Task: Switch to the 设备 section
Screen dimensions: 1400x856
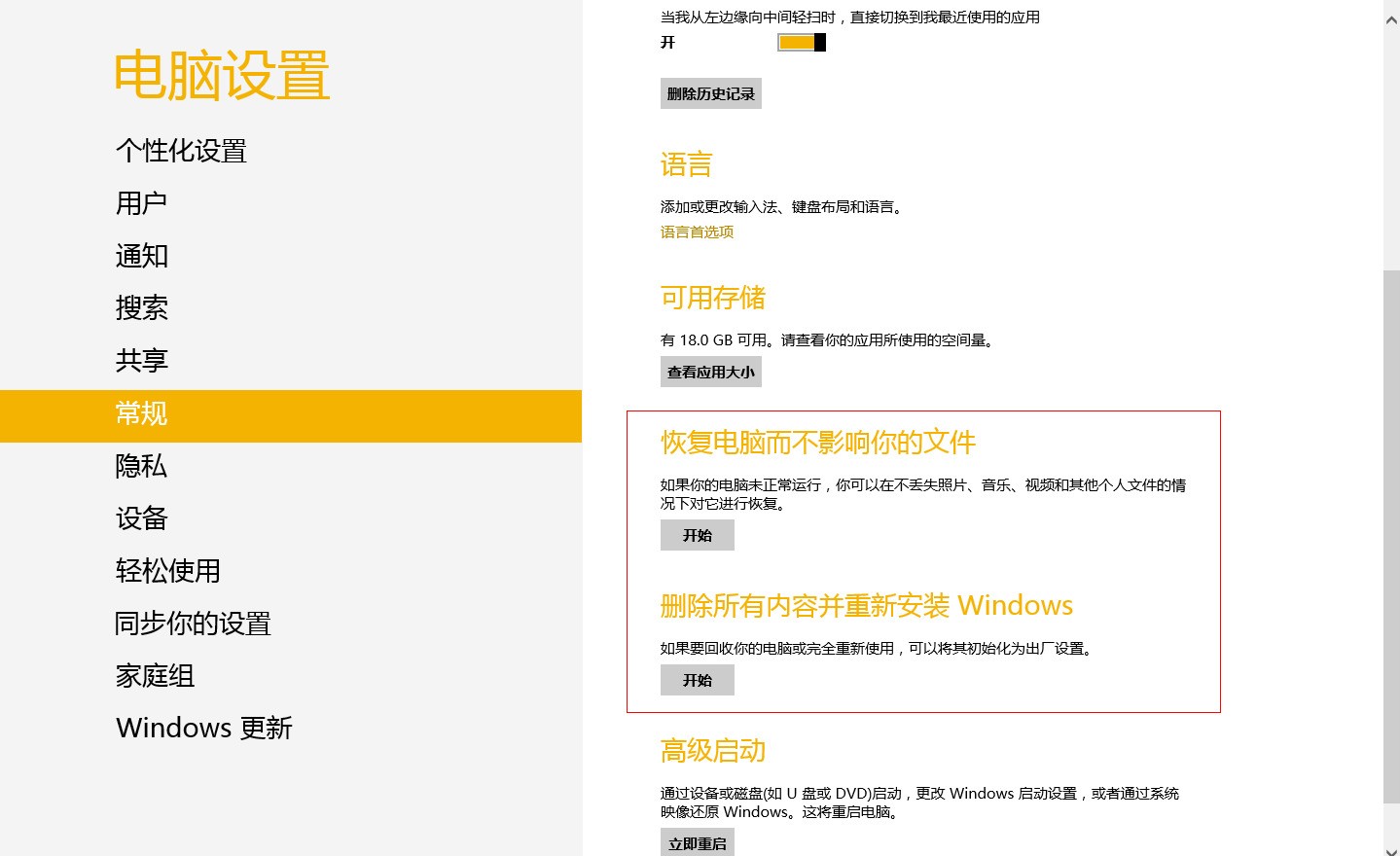Action: 141,518
